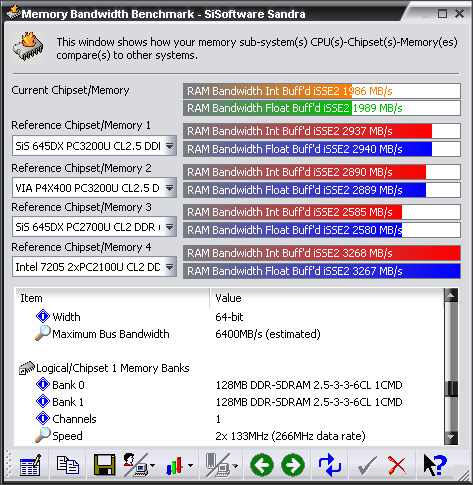Select the '2x 133MHz (266MHz data rate)' value
This screenshot has height=485, width=473.
pos(290,436)
